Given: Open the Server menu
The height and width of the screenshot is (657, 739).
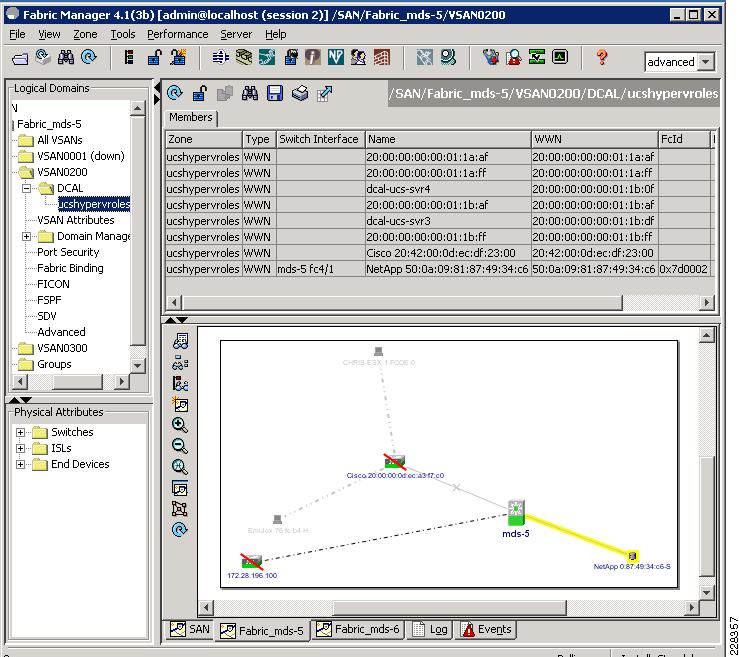Looking at the screenshot, I should tap(236, 34).
